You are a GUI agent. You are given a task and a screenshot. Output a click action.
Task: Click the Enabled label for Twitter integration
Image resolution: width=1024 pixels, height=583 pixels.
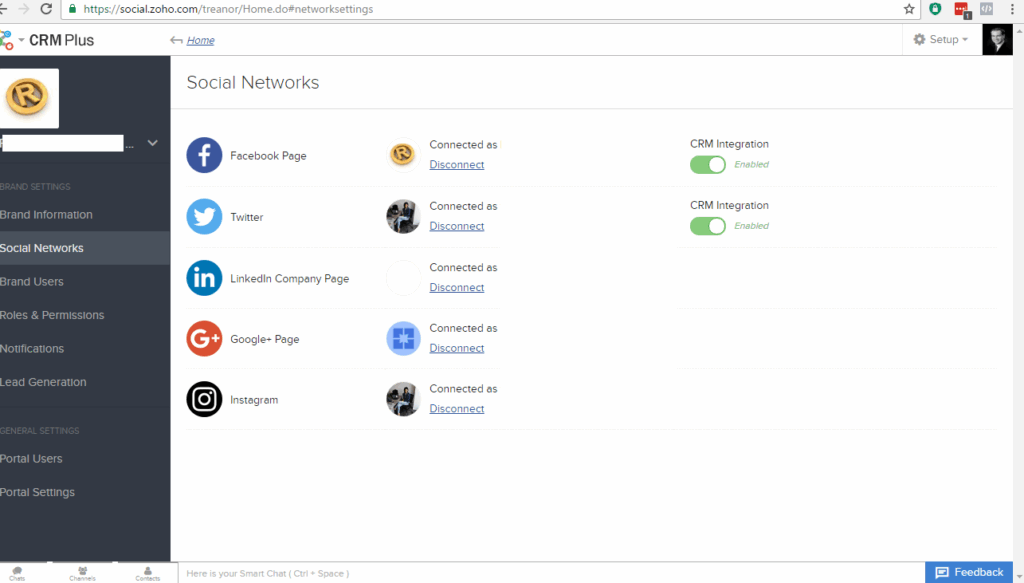(x=751, y=226)
